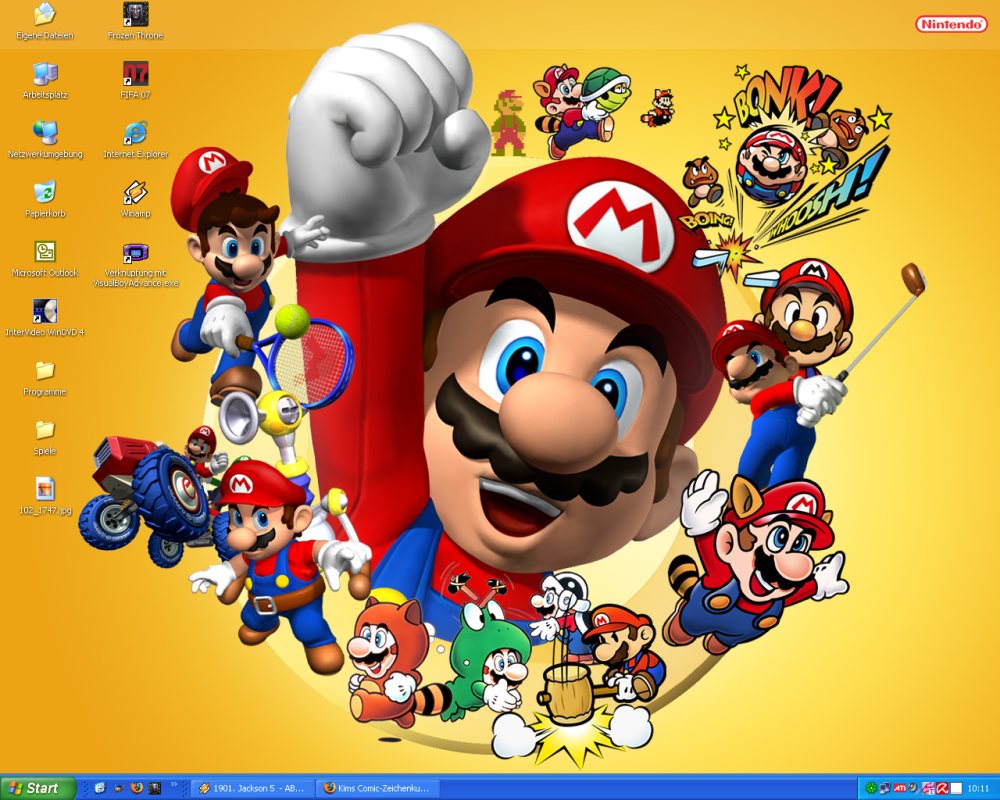The width and height of the screenshot is (1000, 800).
Task: Select the Programme folder on desktop
Action: click(45, 371)
